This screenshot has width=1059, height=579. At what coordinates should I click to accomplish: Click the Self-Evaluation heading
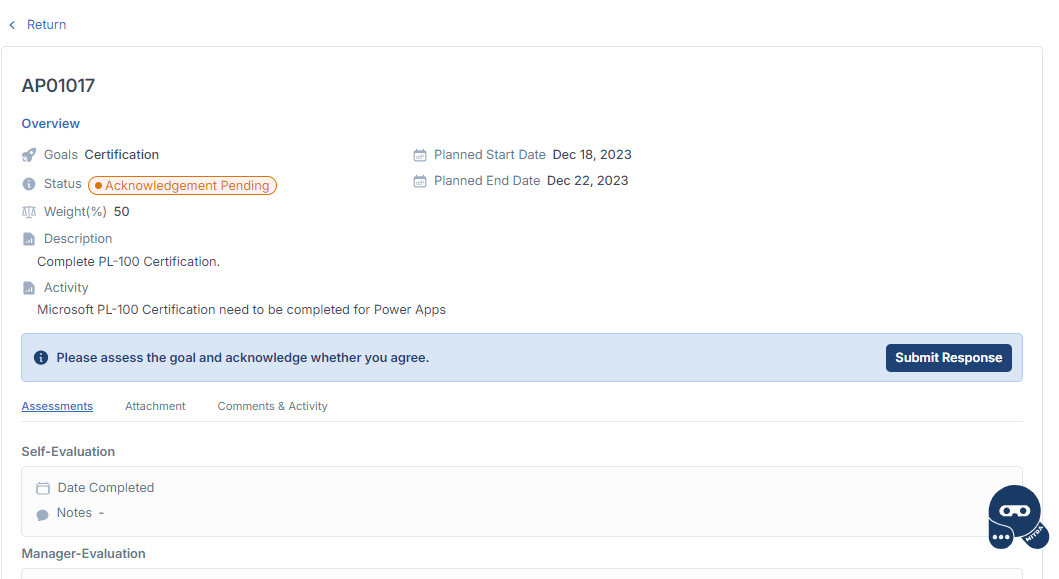68,451
